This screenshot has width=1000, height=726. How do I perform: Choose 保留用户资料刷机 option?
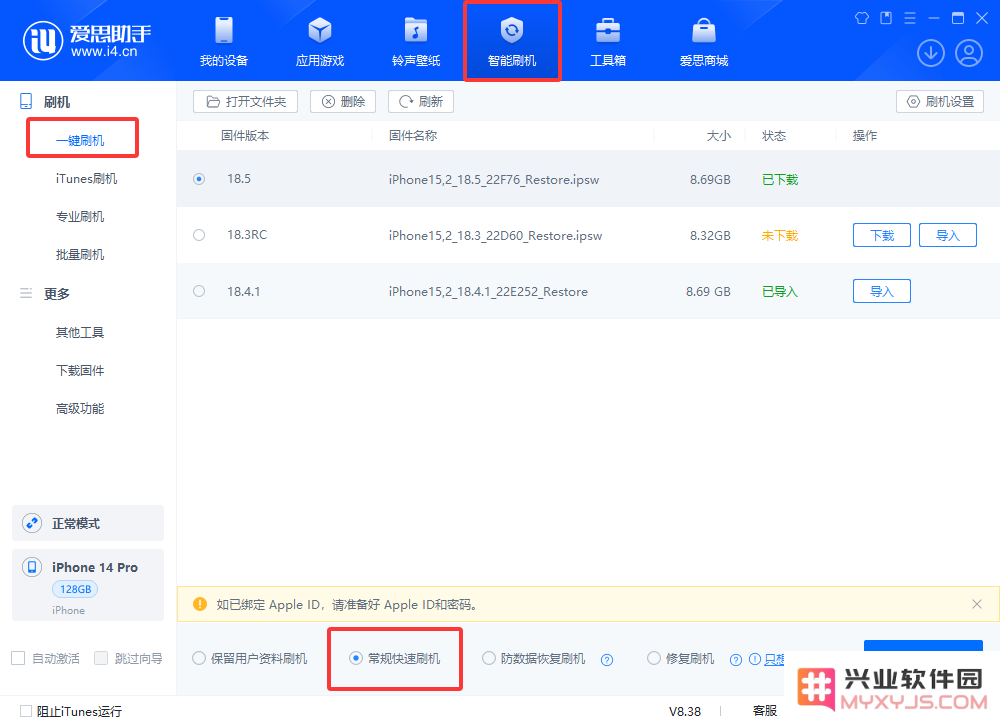coord(199,658)
